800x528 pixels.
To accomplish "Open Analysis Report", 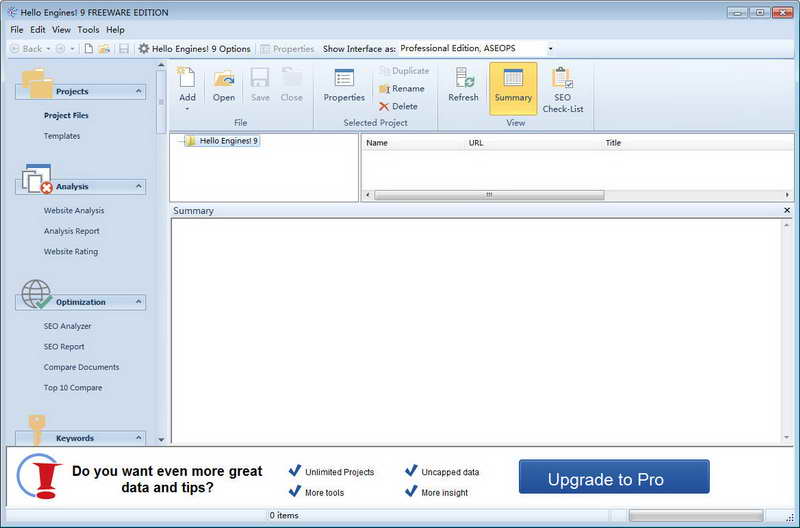I will coord(71,231).
